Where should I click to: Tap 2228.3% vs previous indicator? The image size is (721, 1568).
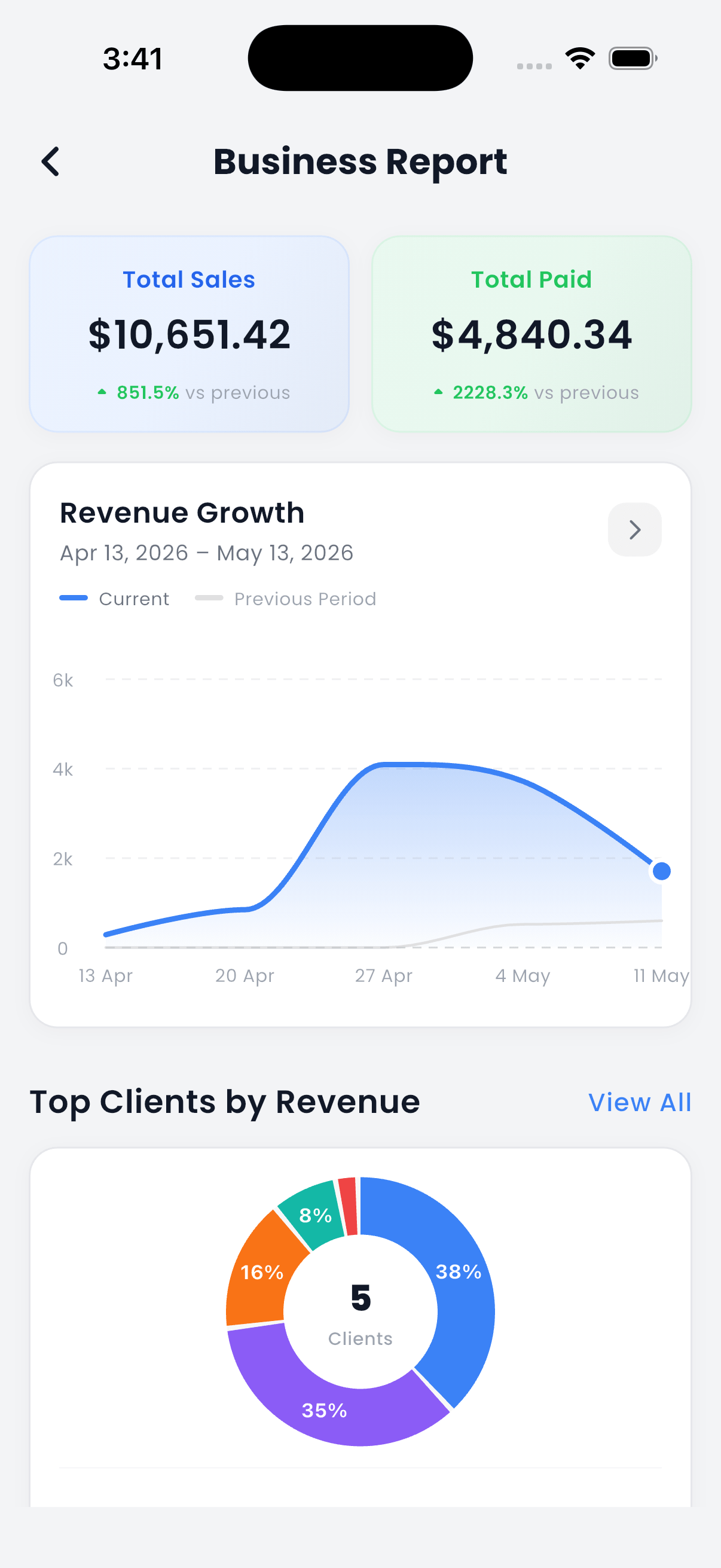click(536, 393)
